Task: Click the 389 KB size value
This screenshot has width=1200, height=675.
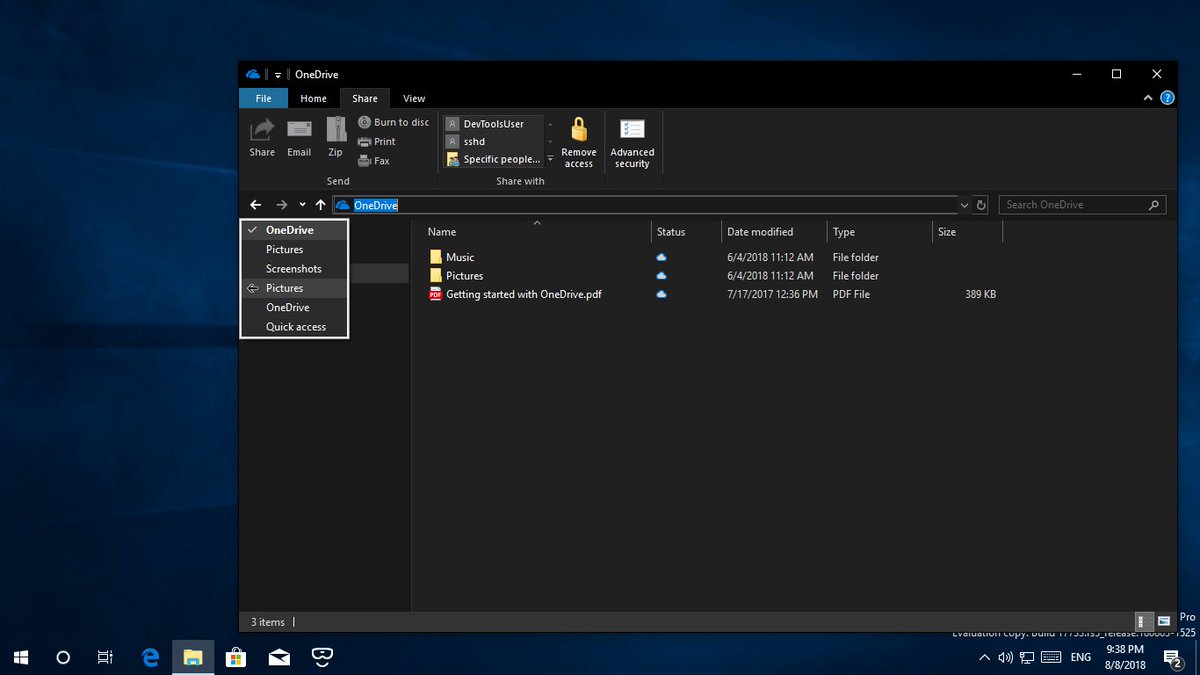Action: pos(980,294)
